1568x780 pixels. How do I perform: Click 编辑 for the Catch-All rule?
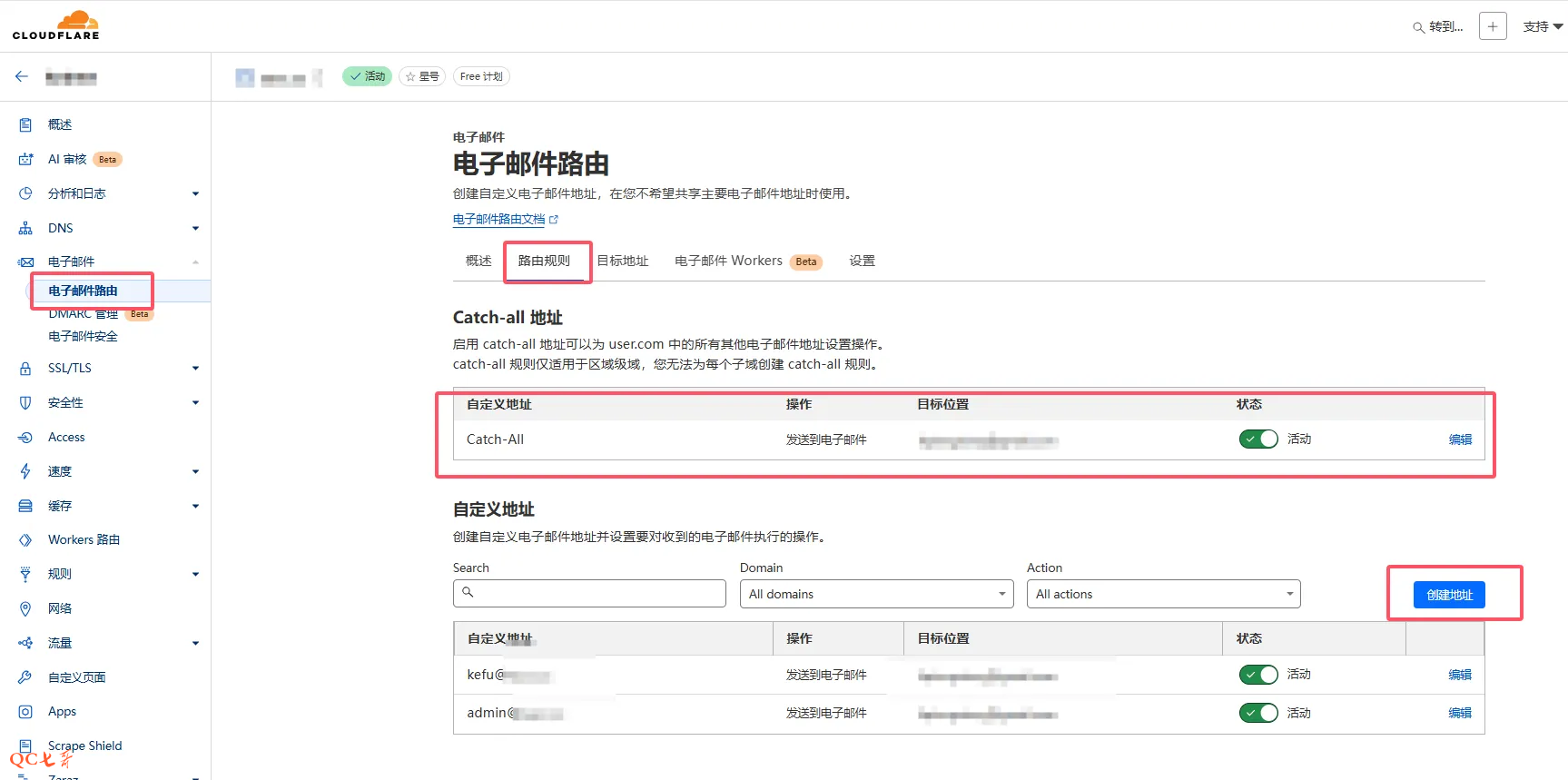click(x=1460, y=439)
